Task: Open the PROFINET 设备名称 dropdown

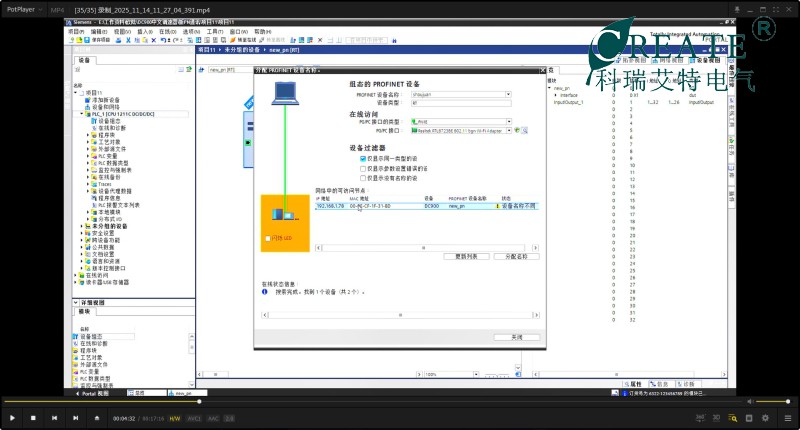Action: point(508,94)
